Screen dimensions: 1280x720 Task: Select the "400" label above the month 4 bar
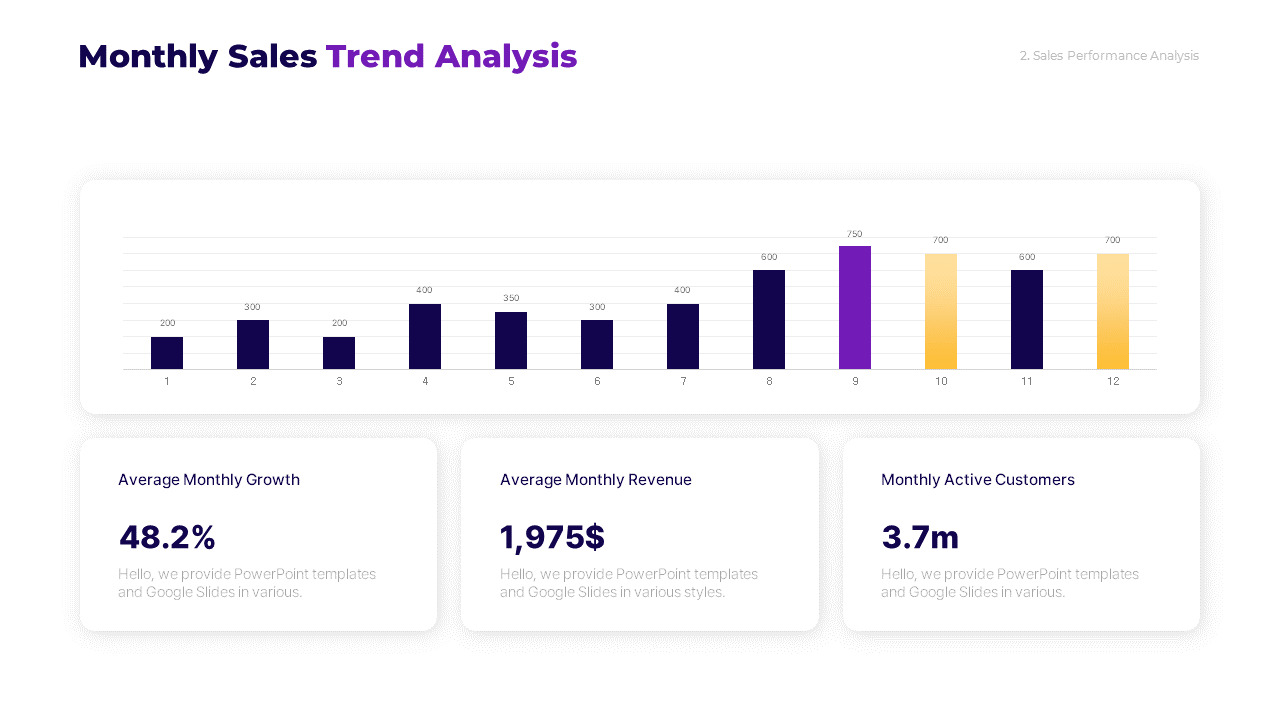point(425,290)
